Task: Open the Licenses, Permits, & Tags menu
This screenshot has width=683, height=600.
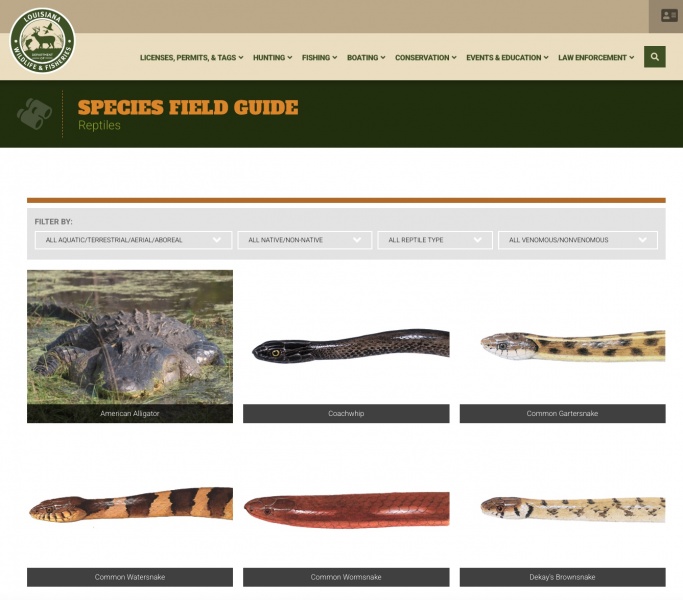Action: click(192, 58)
